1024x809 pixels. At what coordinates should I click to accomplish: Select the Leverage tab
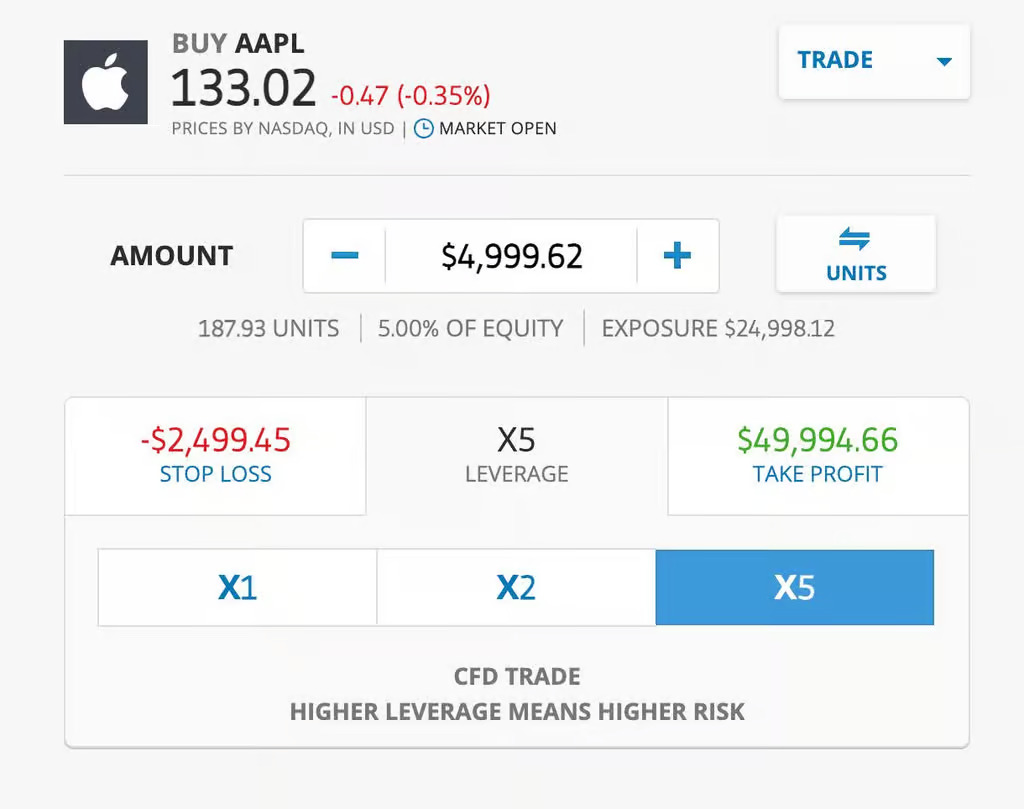coord(516,456)
